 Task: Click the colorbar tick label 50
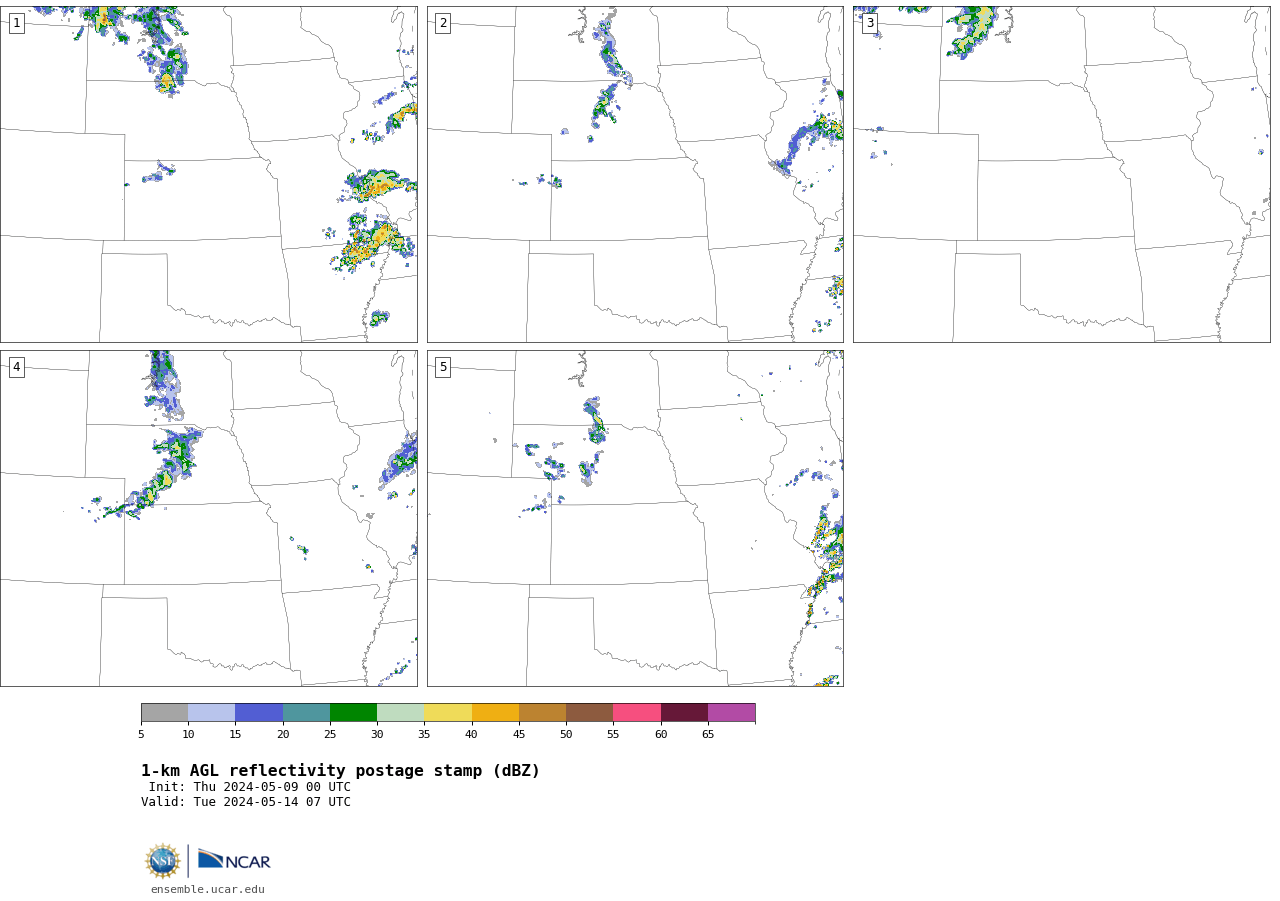tap(566, 735)
